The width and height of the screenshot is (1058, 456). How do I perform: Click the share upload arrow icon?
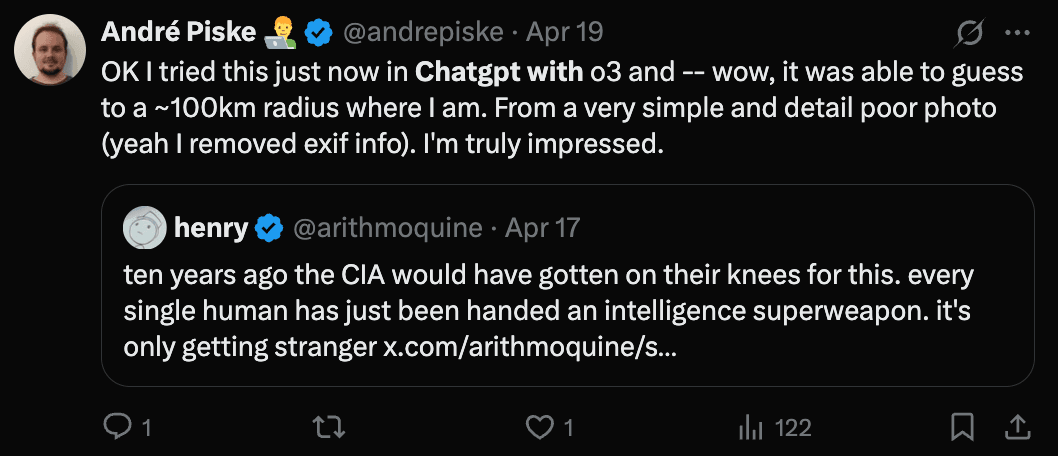(x=1016, y=428)
